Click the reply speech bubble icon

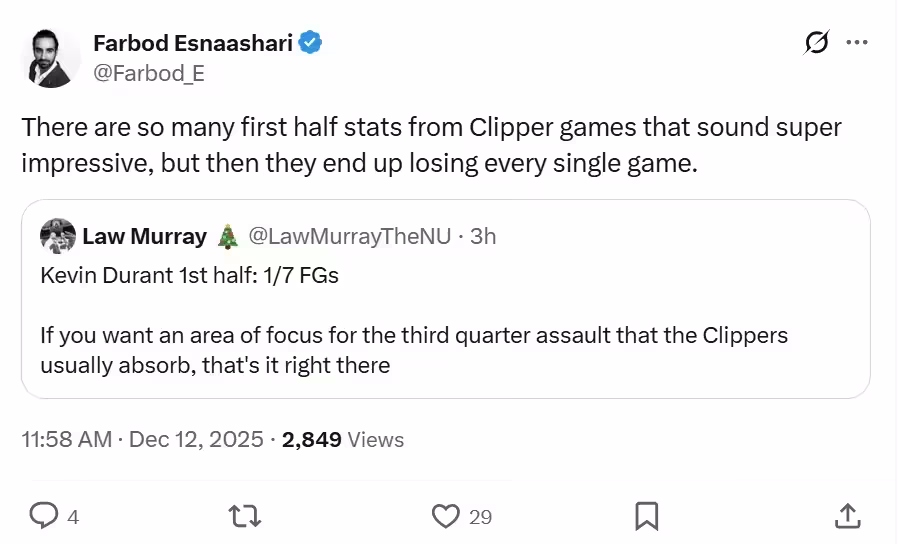[x=44, y=515]
